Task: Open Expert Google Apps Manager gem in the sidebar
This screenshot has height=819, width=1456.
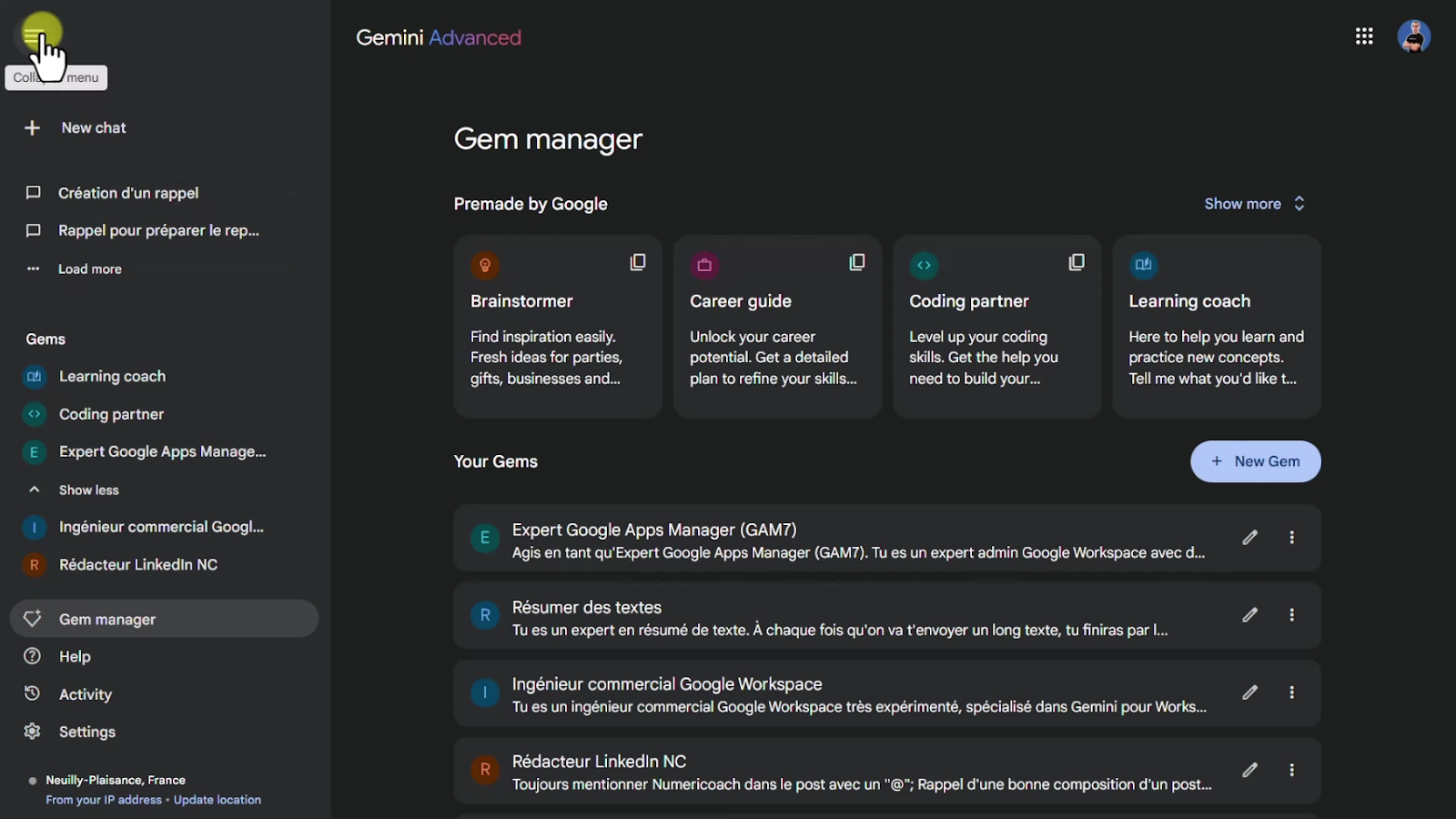Action: pyautogui.click(x=162, y=451)
